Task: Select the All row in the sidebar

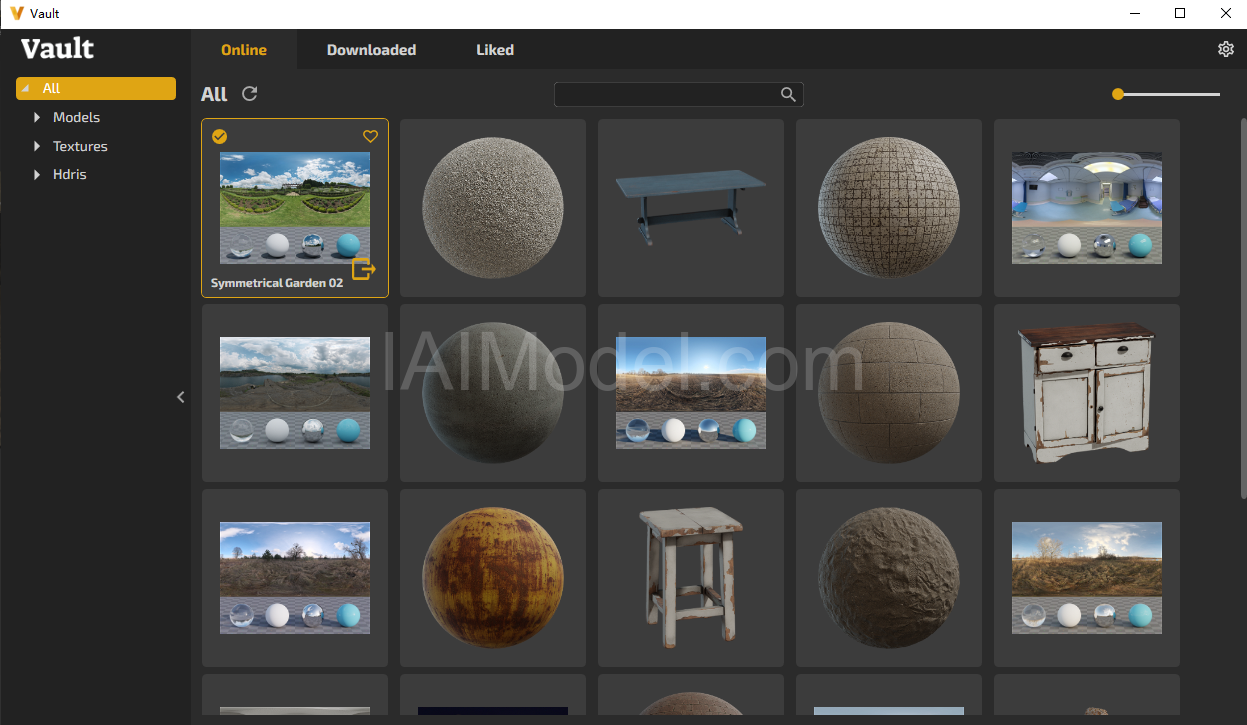Action: pos(96,89)
